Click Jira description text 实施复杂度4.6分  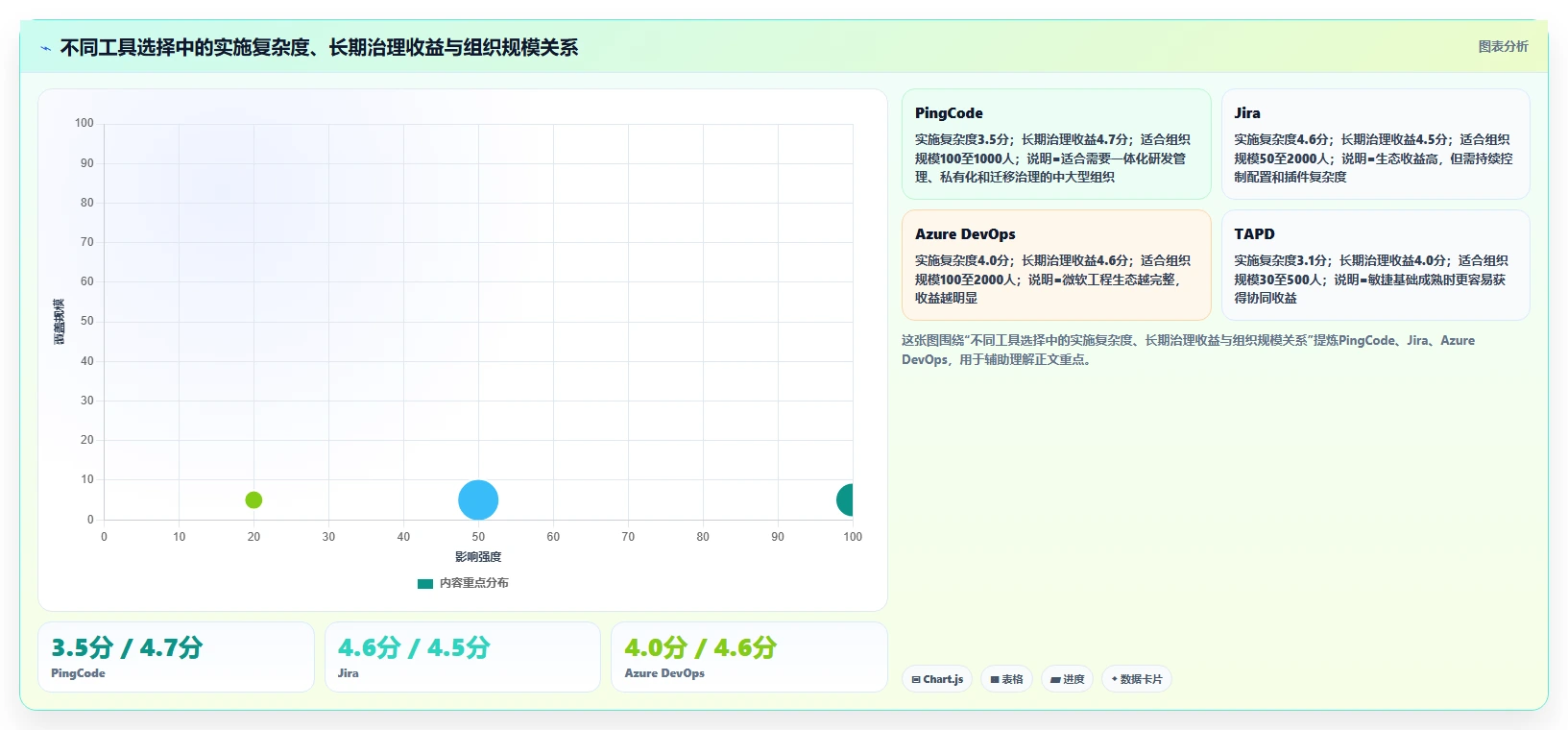1282,139
